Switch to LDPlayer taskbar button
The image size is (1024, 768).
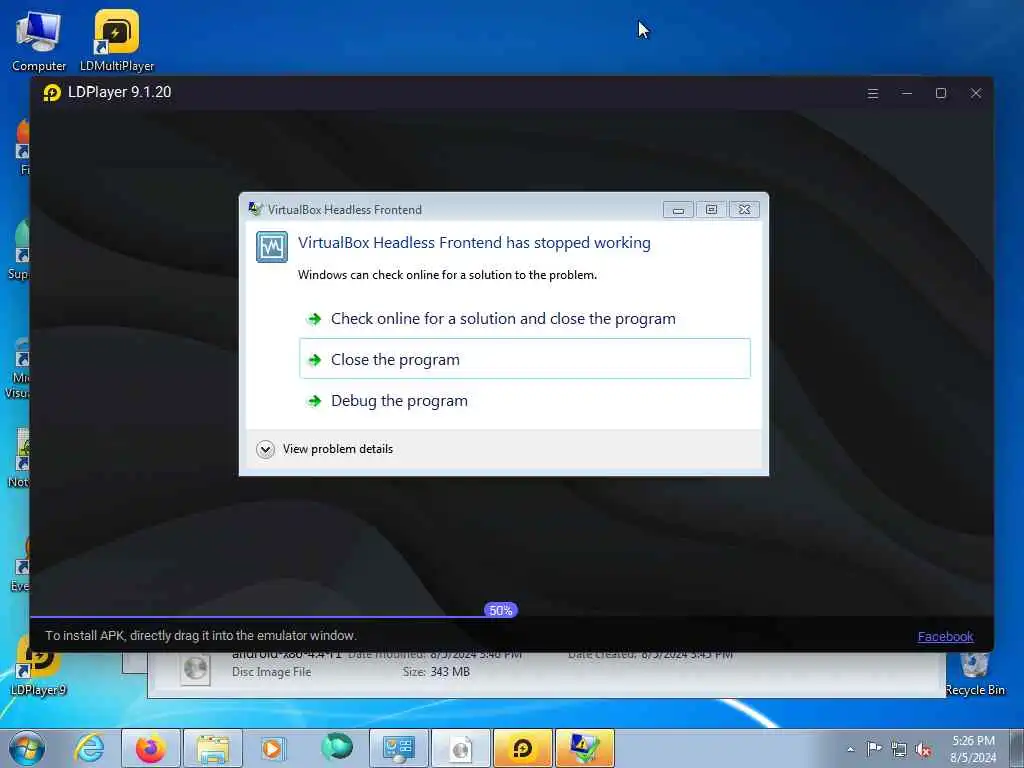523,748
